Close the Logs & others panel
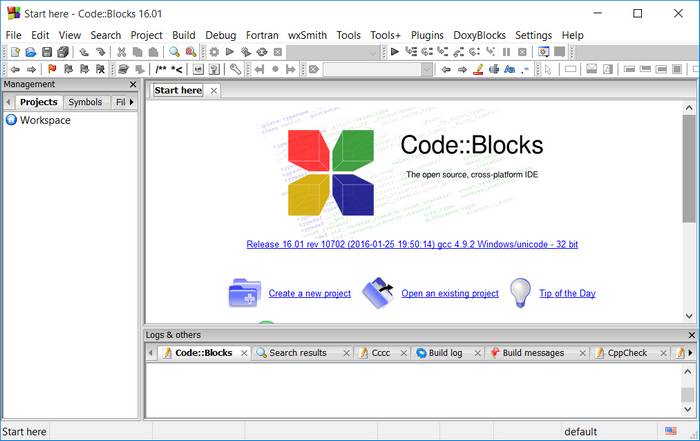This screenshot has width=700, height=441. click(x=692, y=335)
